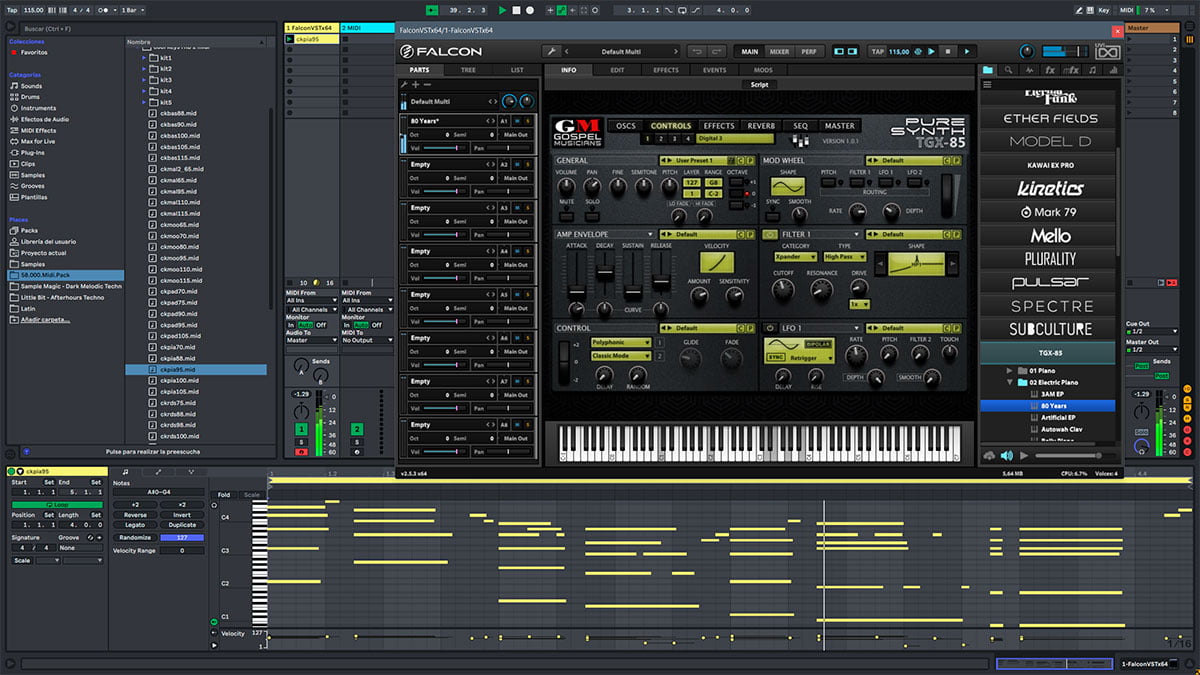Open the Falcon browser music note tab
The height and width of the screenshot is (675, 1200).
point(1095,70)
